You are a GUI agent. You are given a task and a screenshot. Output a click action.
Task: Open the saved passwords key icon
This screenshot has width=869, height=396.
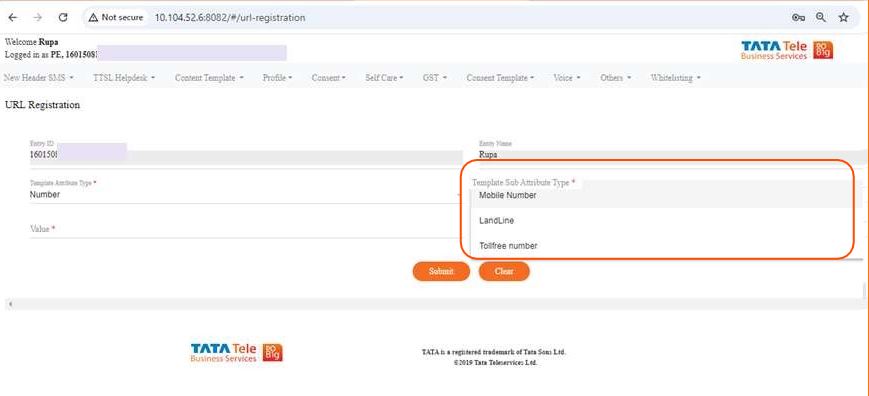tap(798, 18)
